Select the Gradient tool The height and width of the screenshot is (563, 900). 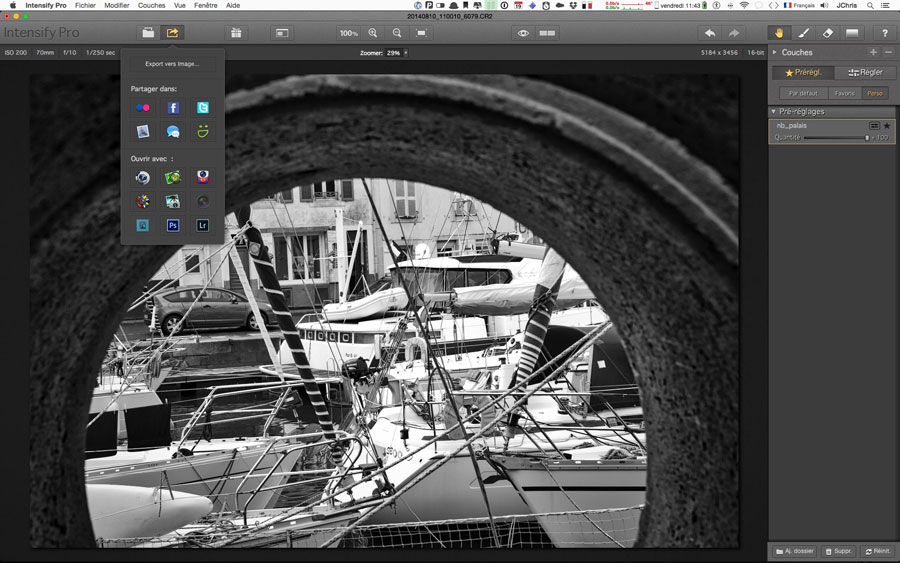852,33
